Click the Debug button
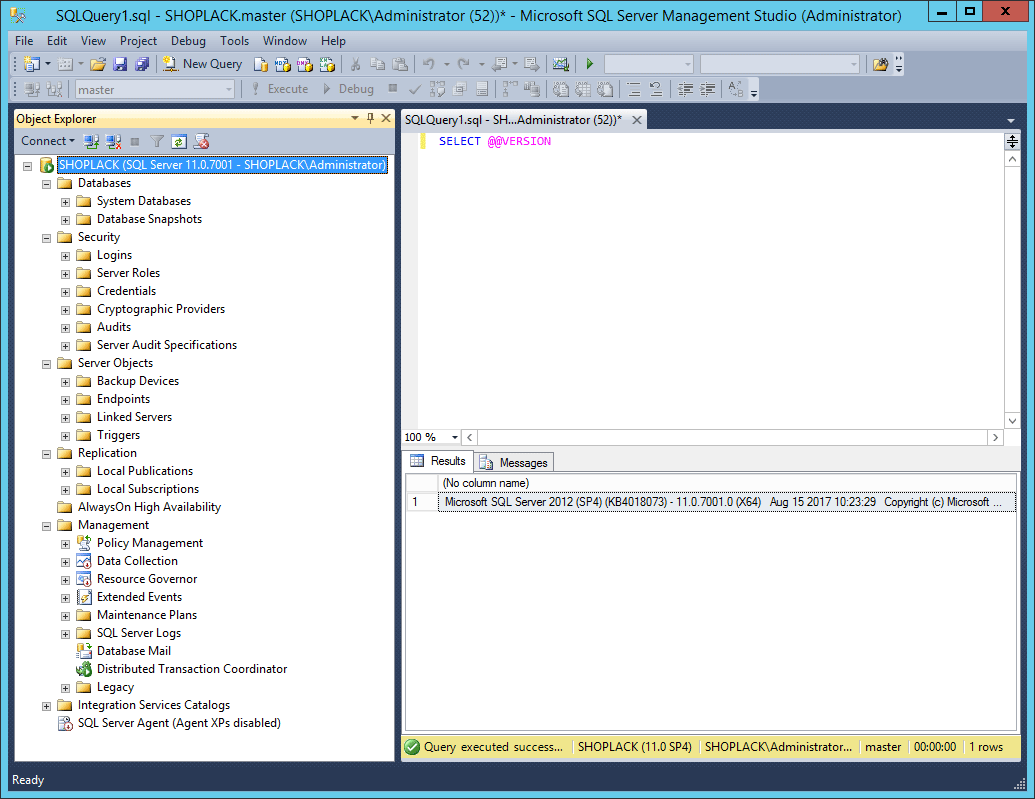This screenshot has width=1035, height=799. (348, 89)
